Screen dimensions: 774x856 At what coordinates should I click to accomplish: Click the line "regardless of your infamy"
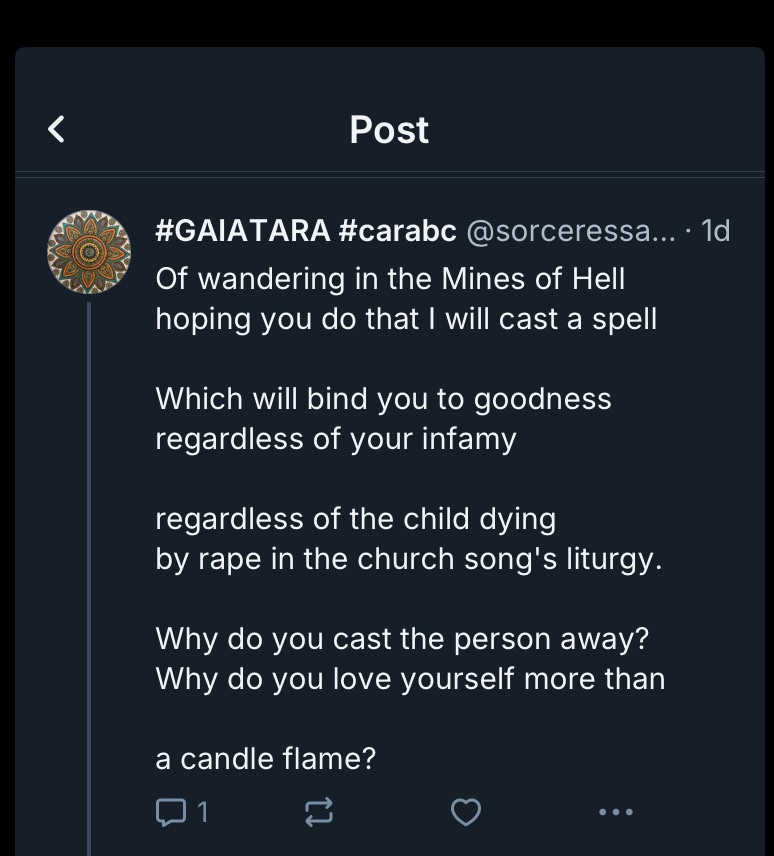click(x=336, y=439)
